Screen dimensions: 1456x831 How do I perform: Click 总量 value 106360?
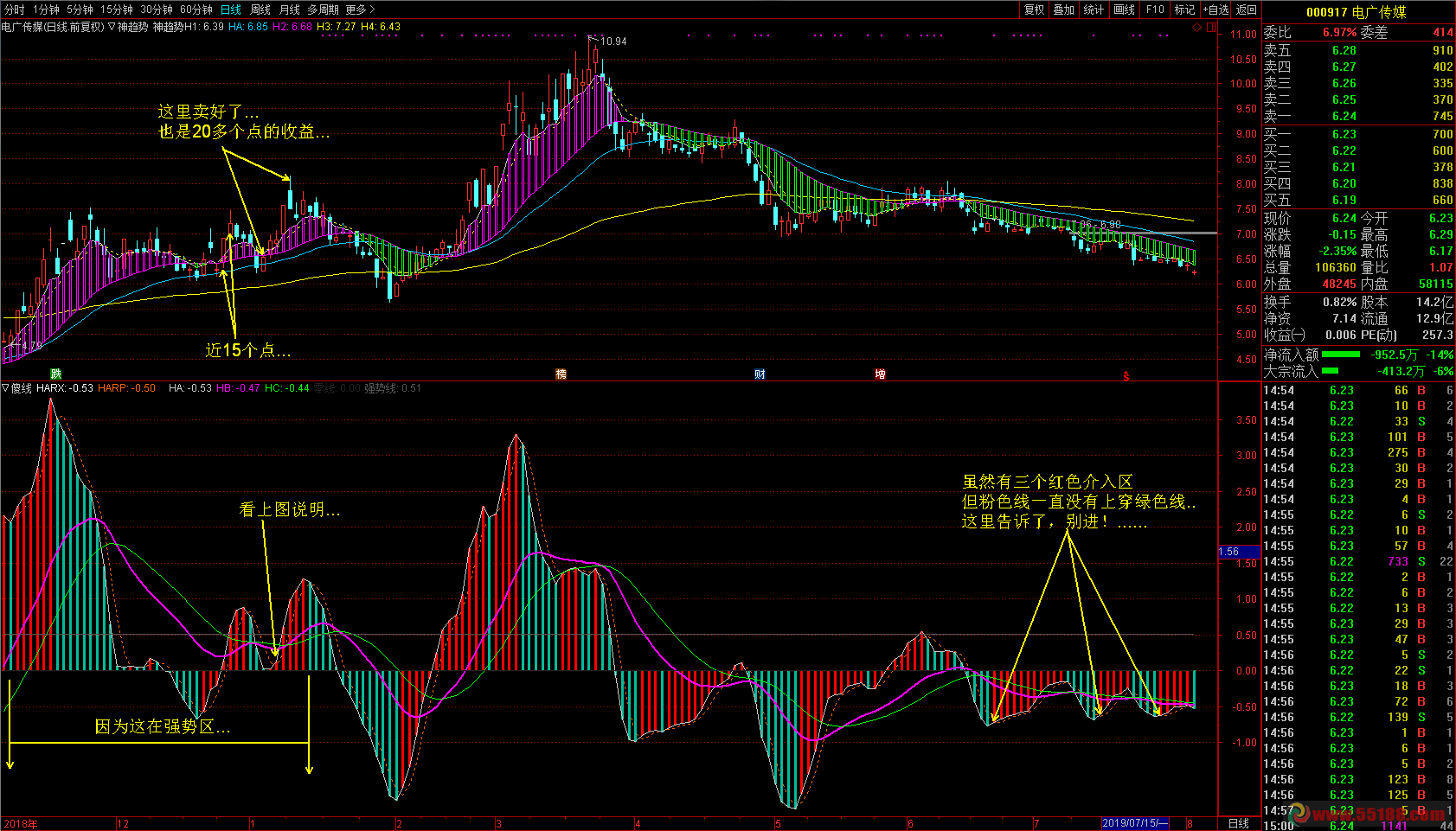point(1336,267)
